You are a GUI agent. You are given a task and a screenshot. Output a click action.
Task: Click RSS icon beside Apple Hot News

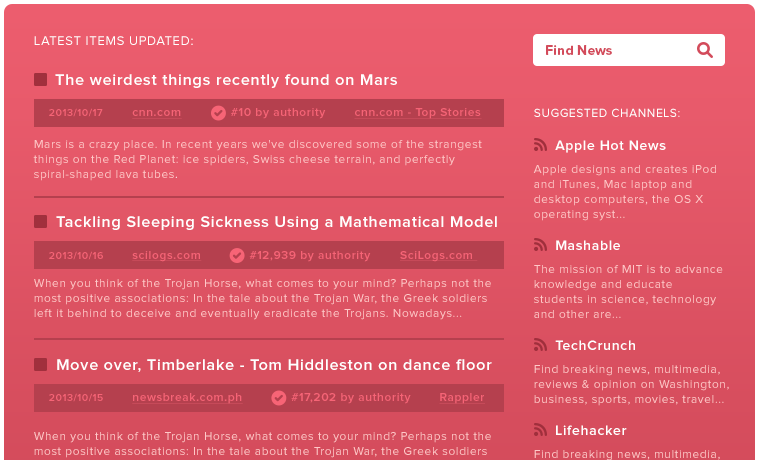pyautogui.click(x=540, y=145)
